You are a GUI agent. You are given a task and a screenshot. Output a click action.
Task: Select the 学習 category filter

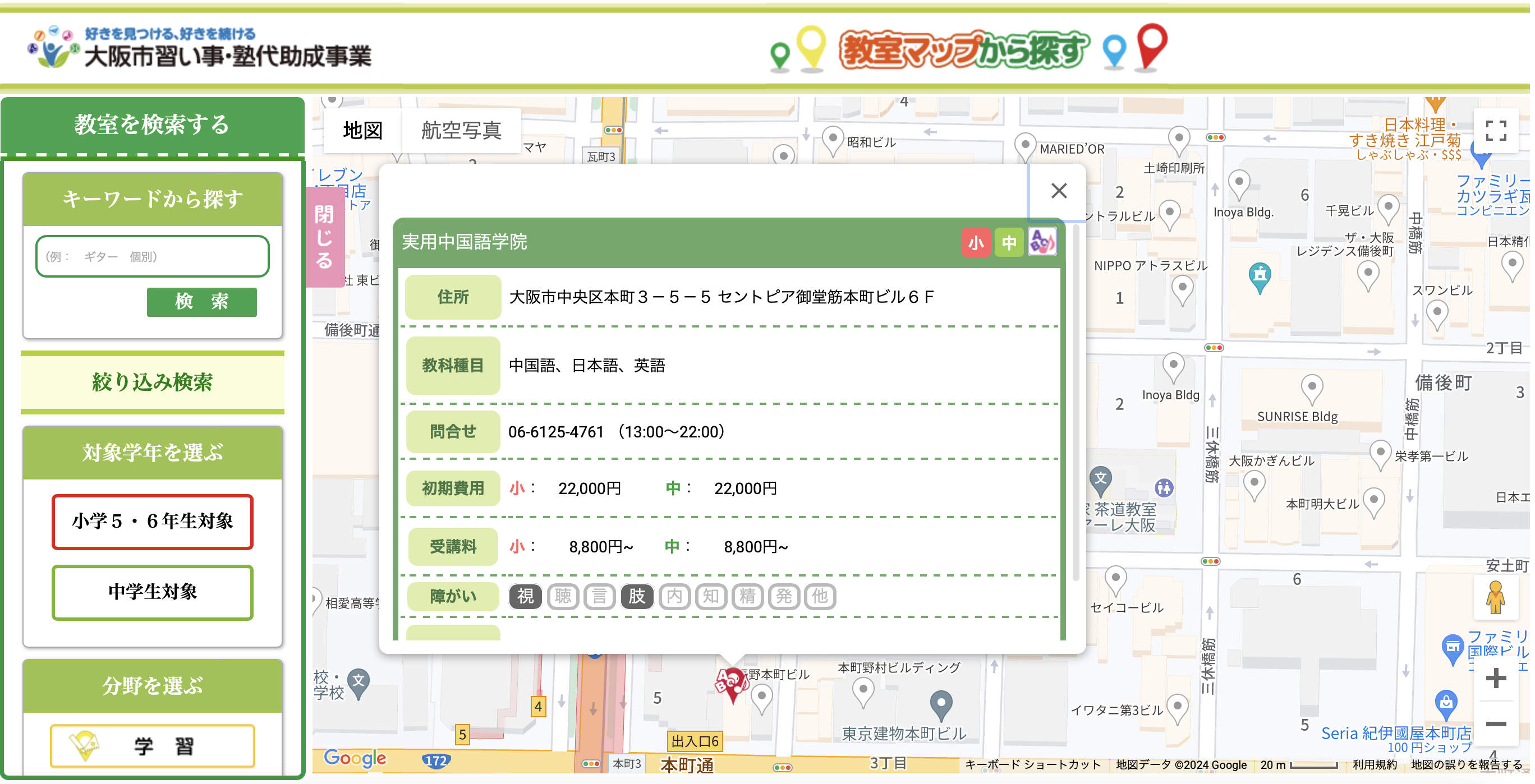pyautogui.click(x=153, y=745)
